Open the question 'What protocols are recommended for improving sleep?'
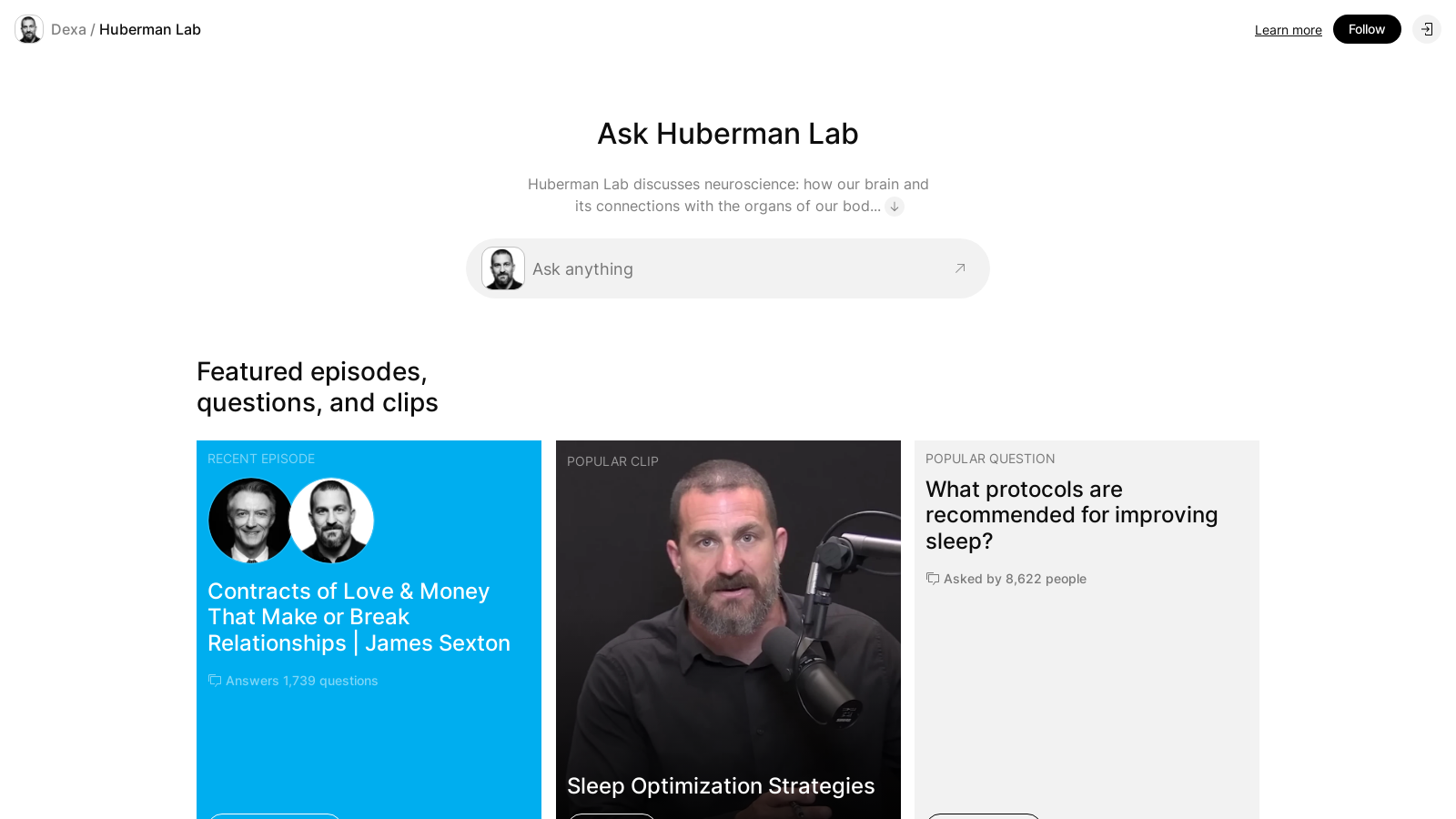The image size is (1456, 819). pos(1072,514)
